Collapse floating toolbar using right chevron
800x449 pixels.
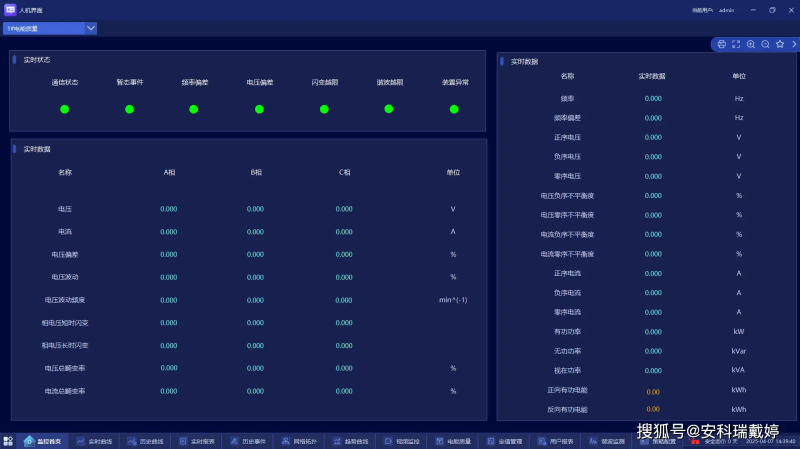point(794,44)
